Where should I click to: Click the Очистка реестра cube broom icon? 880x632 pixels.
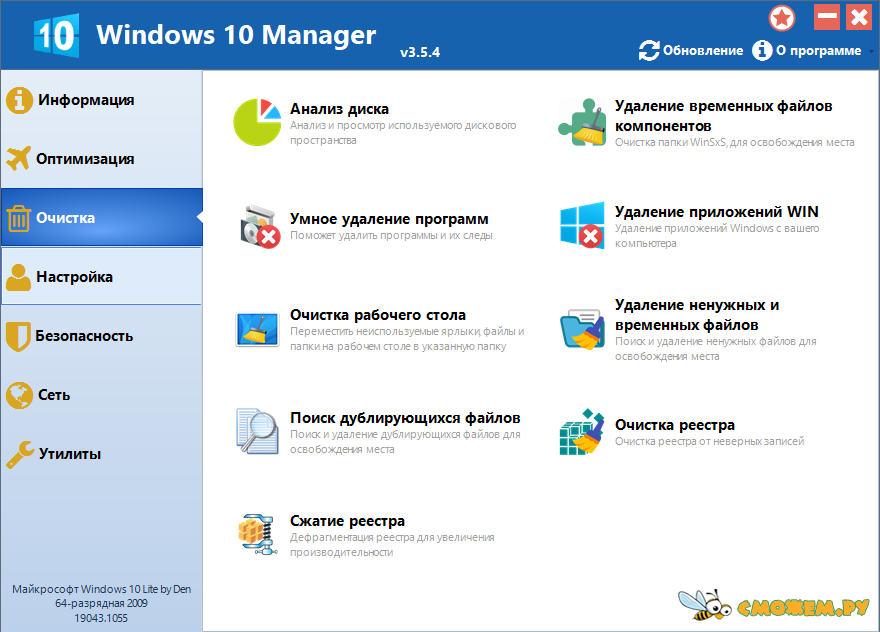pyautogui.click(x=582, y=431)
